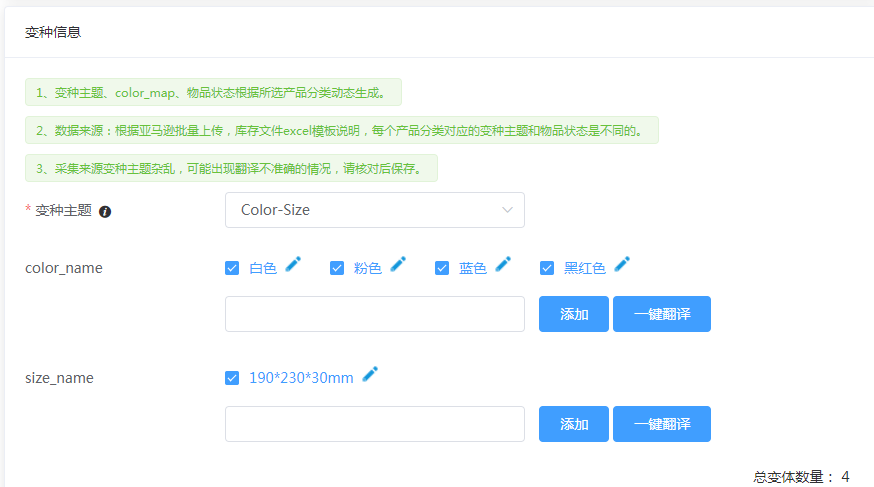The height and width of the screenshot is (487, 874).
Task: Click 一键翻译 button for color_name
Action: tap(662, 314)
